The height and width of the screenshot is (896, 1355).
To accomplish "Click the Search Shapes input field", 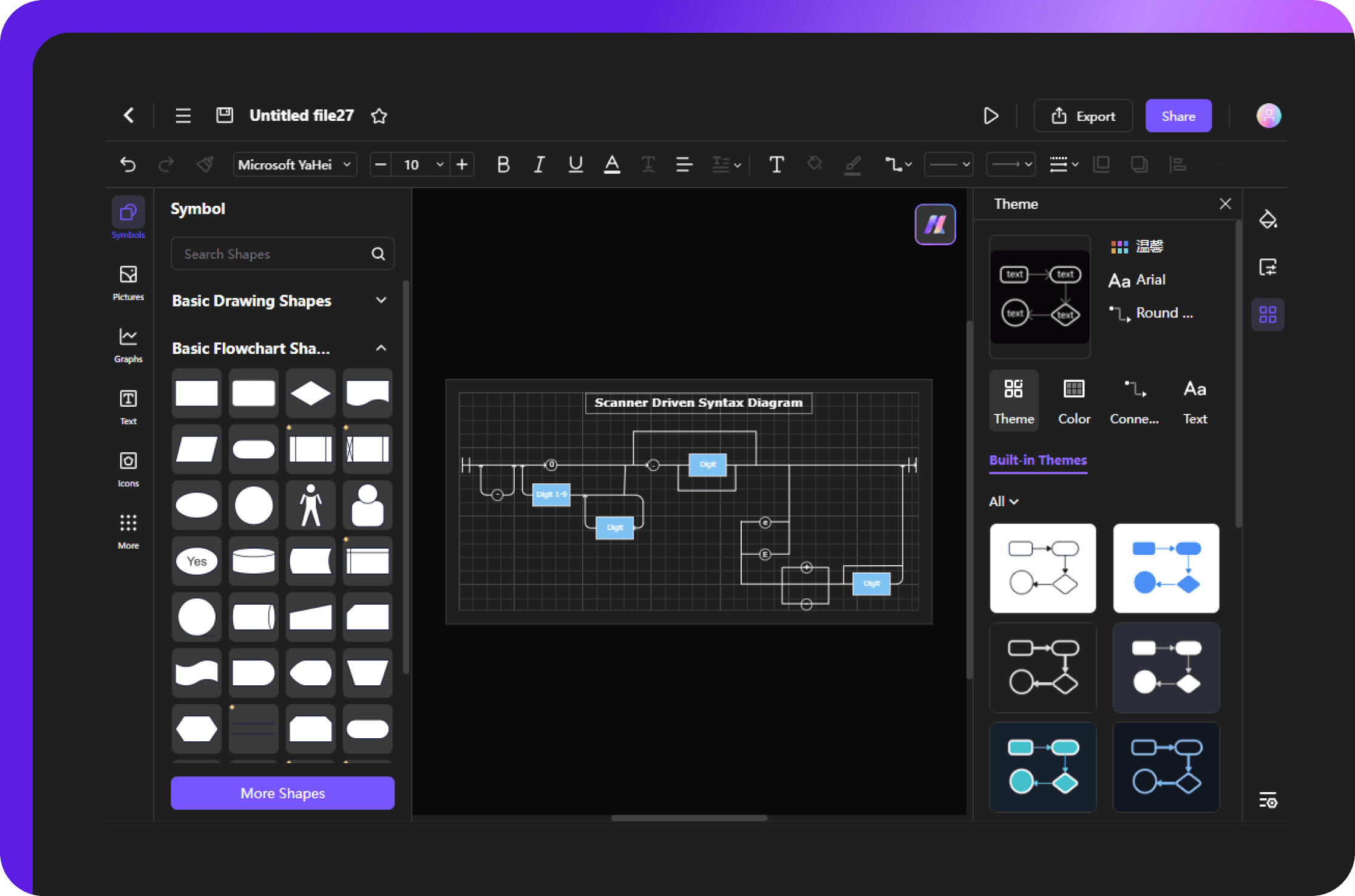I will (x=282, y=254).
